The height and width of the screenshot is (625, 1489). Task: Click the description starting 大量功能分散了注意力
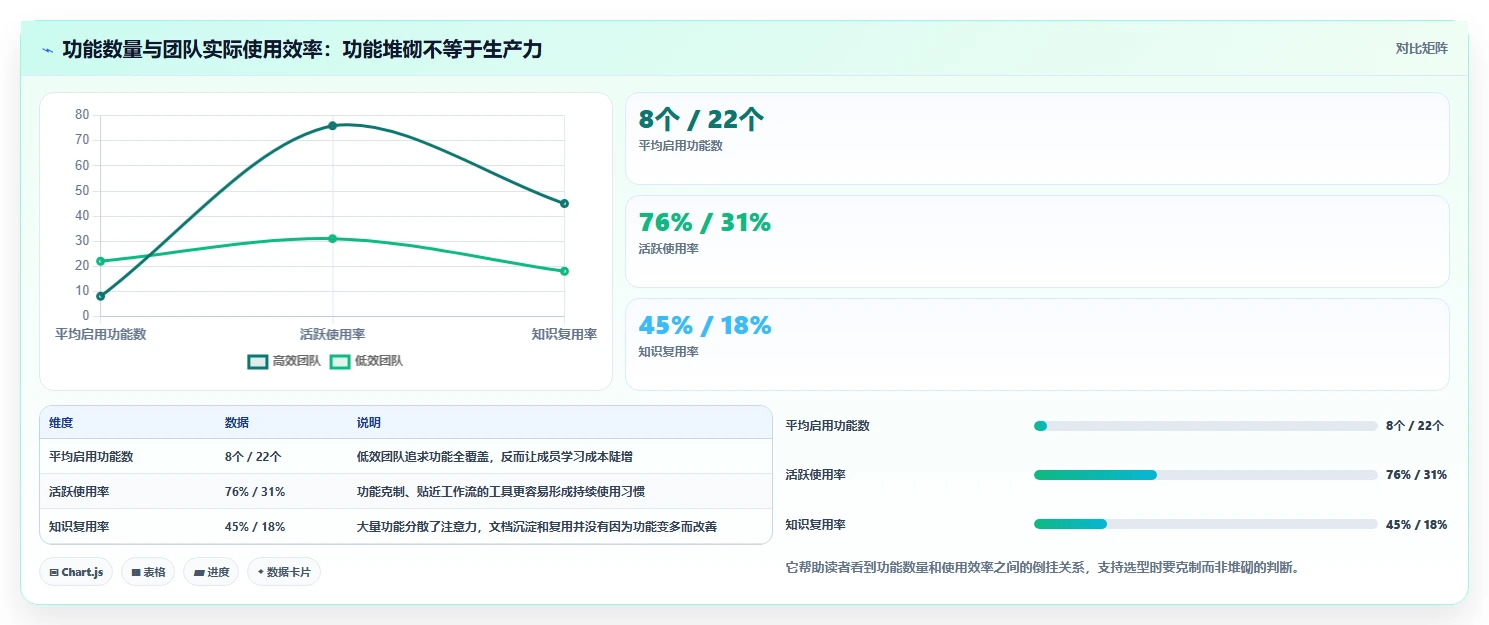(537, 526)
